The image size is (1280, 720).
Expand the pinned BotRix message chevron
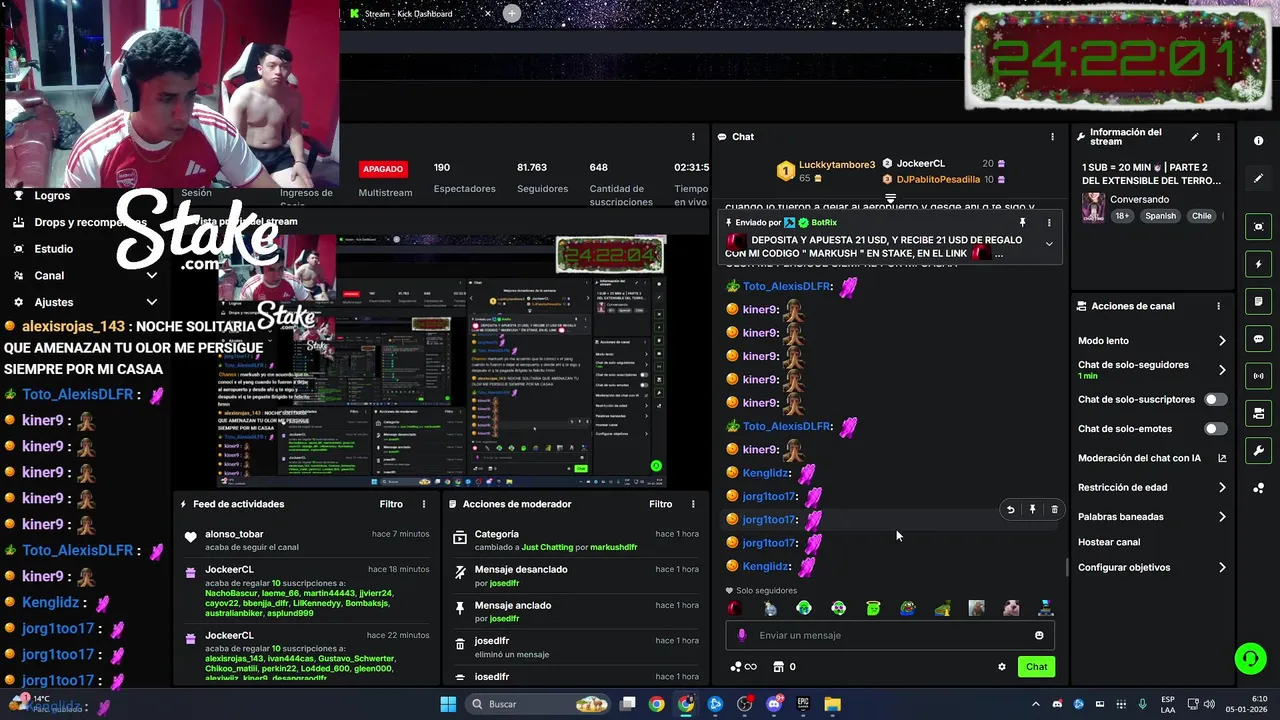(1049, 243)
